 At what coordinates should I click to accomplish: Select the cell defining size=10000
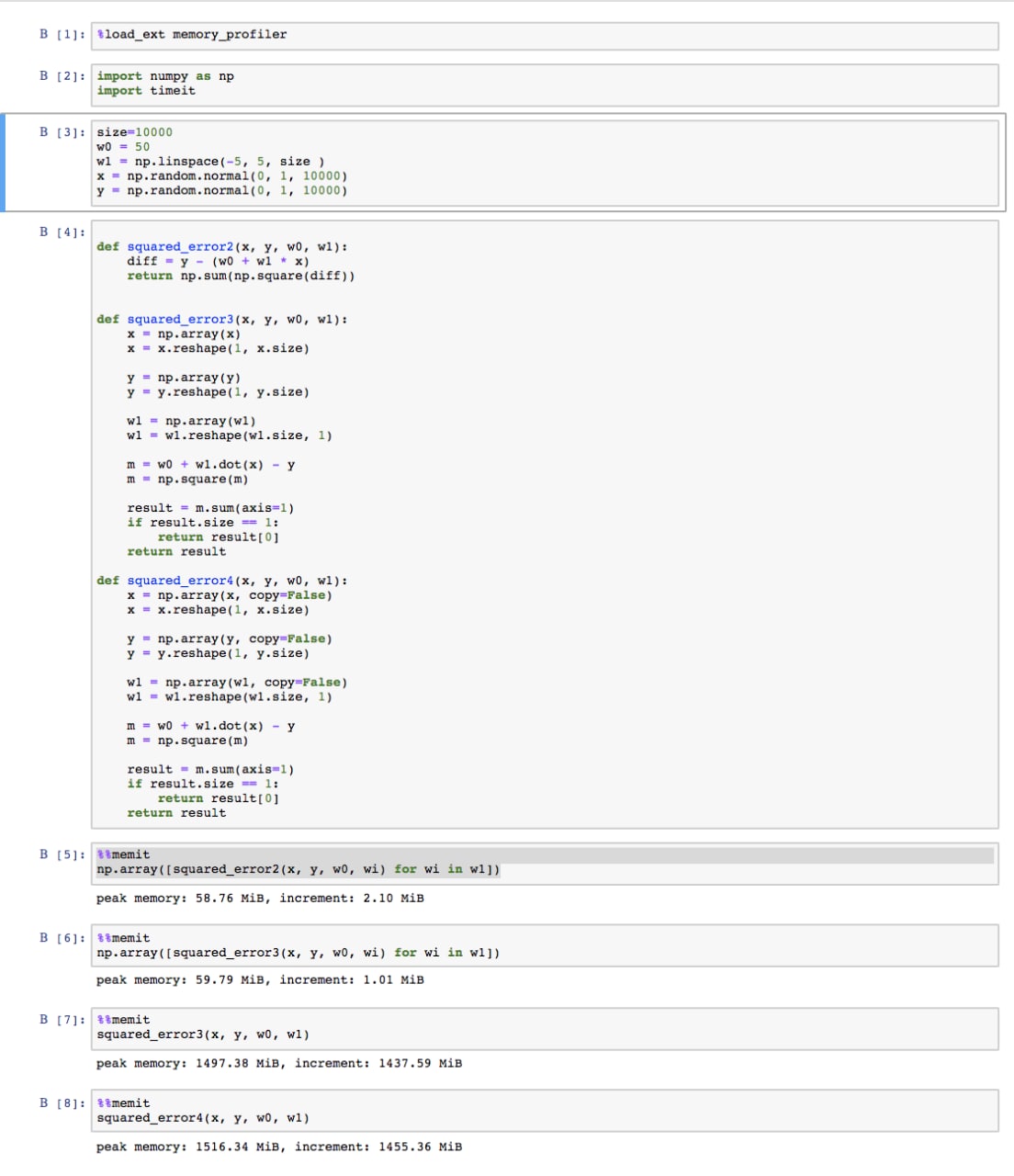[x=545, y=163]
